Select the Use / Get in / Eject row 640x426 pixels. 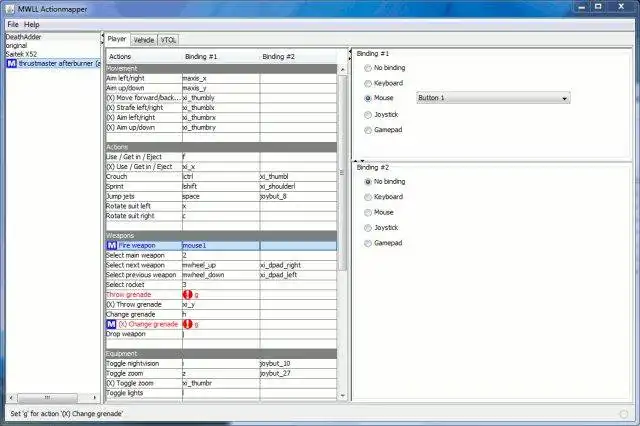pos(221,157)
